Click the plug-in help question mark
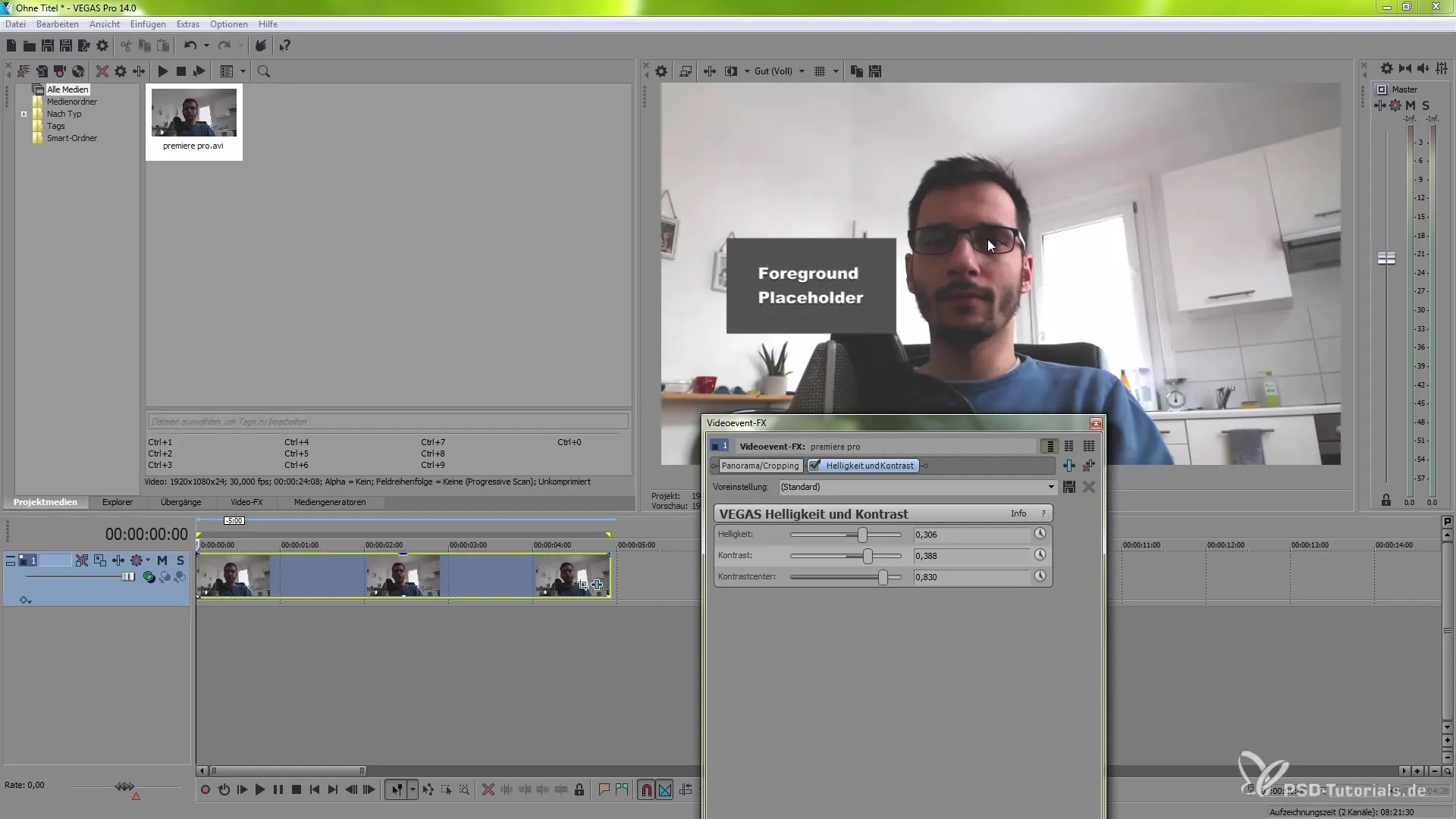The image size is (1456, 819). click(1043, 513)
